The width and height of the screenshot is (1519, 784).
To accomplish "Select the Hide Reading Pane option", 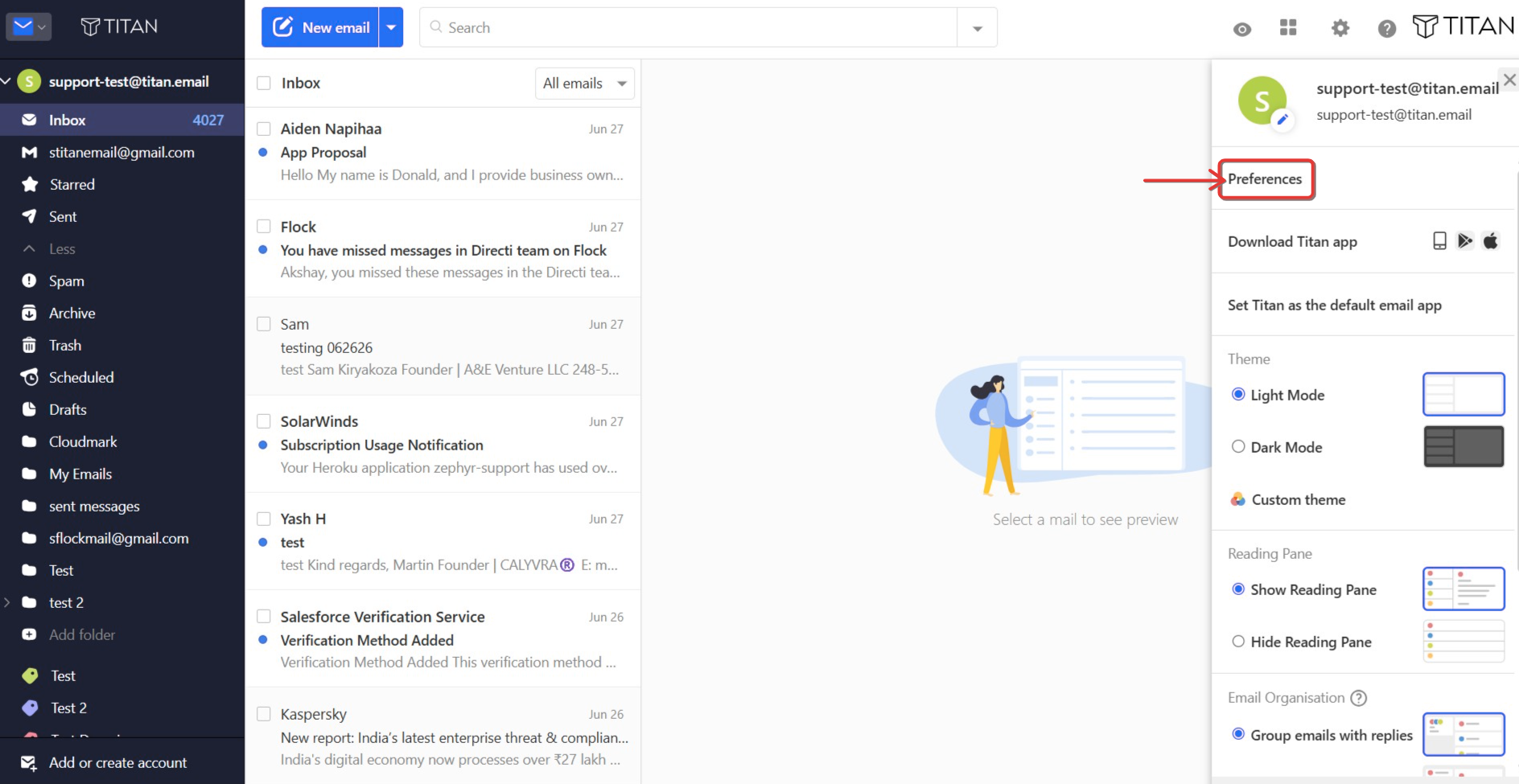I will click(x=1238, y=642).
